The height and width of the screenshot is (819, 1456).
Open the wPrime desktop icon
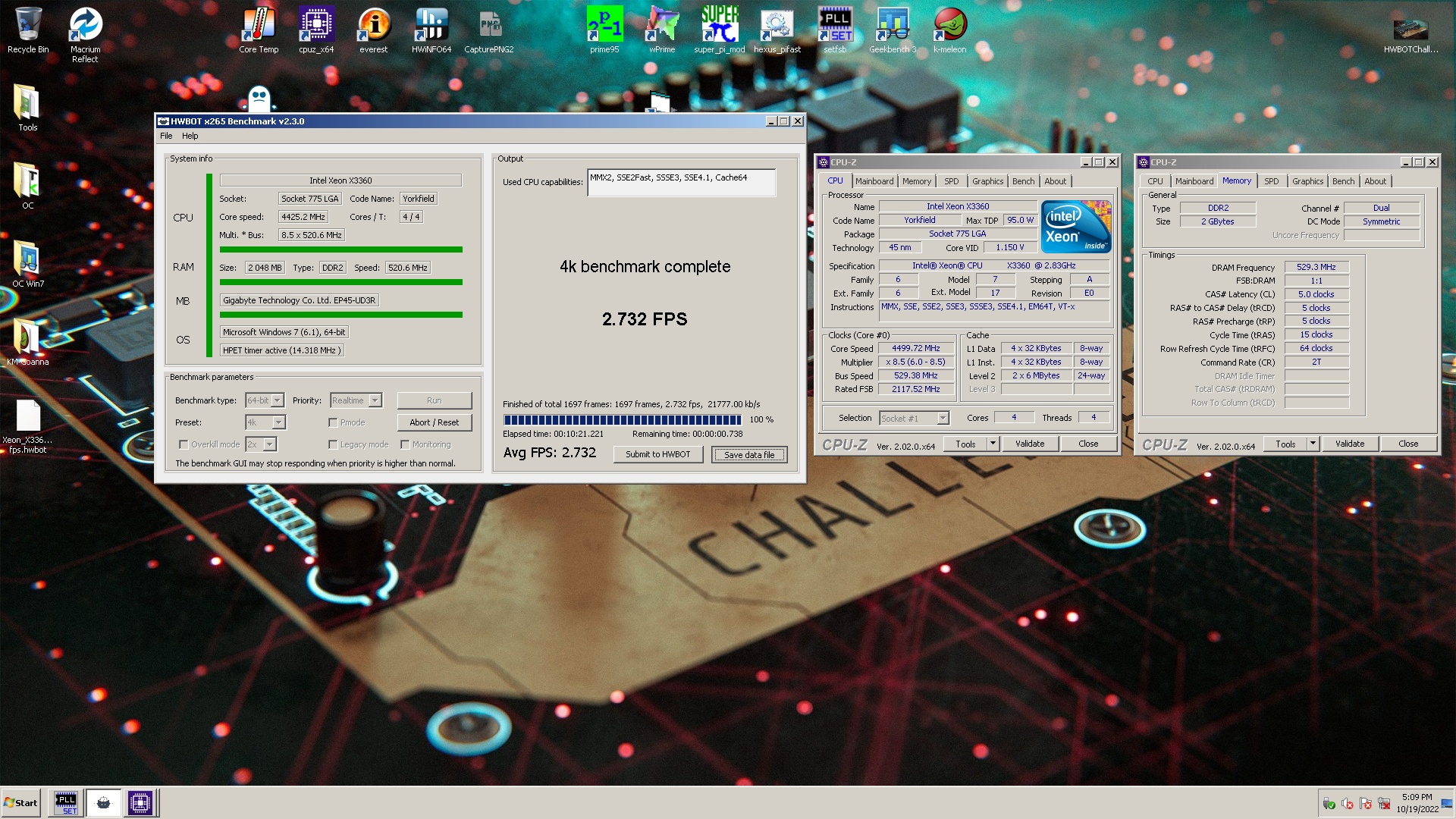662,30
